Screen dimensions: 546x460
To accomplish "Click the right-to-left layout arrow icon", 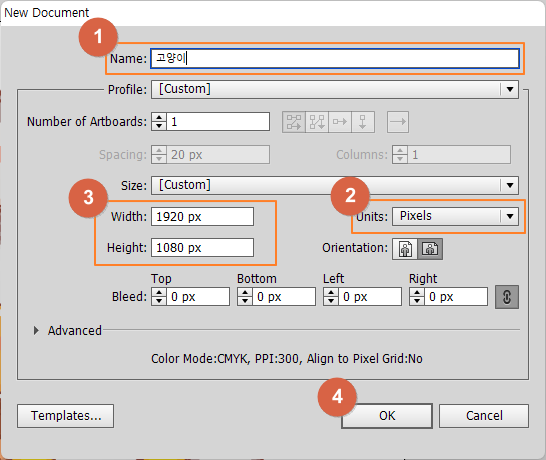I will [x=398, y=122].
